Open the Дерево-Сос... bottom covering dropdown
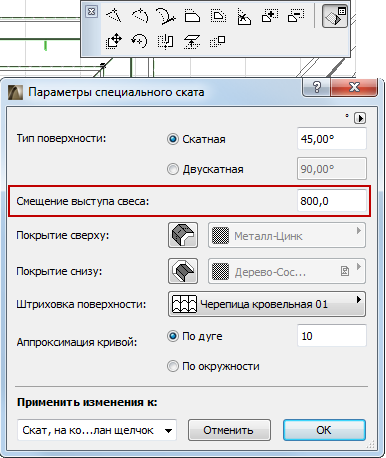 pos(287,271)
